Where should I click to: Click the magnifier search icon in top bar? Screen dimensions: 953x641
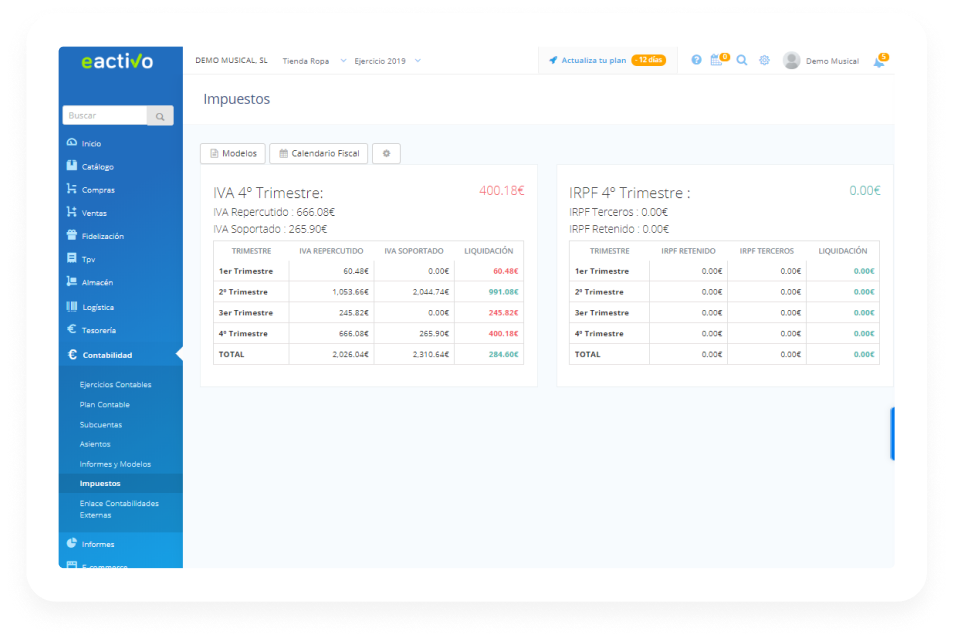(742, 60)
